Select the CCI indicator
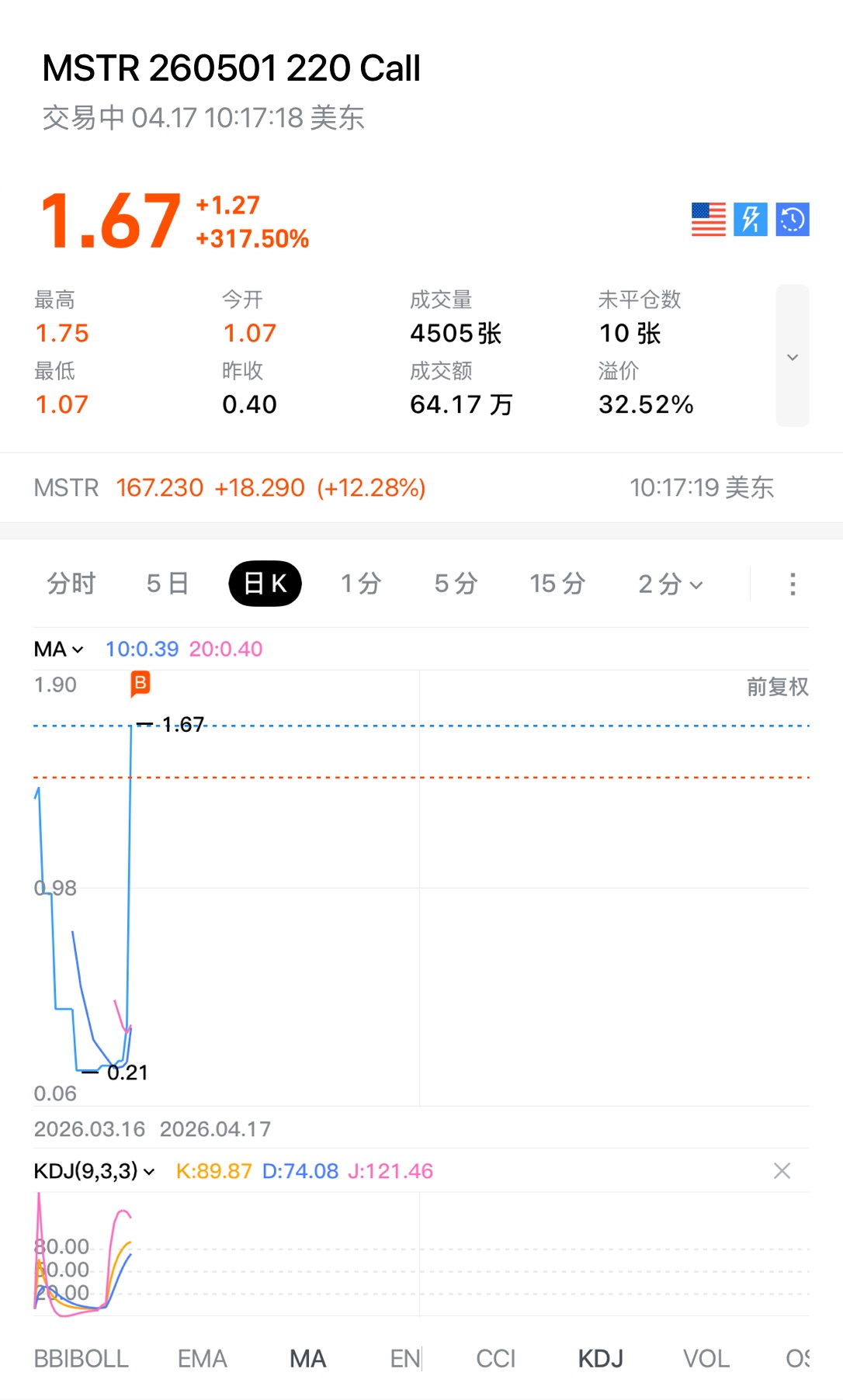This screenshot has width=843, height=1400. (495, 1359)
